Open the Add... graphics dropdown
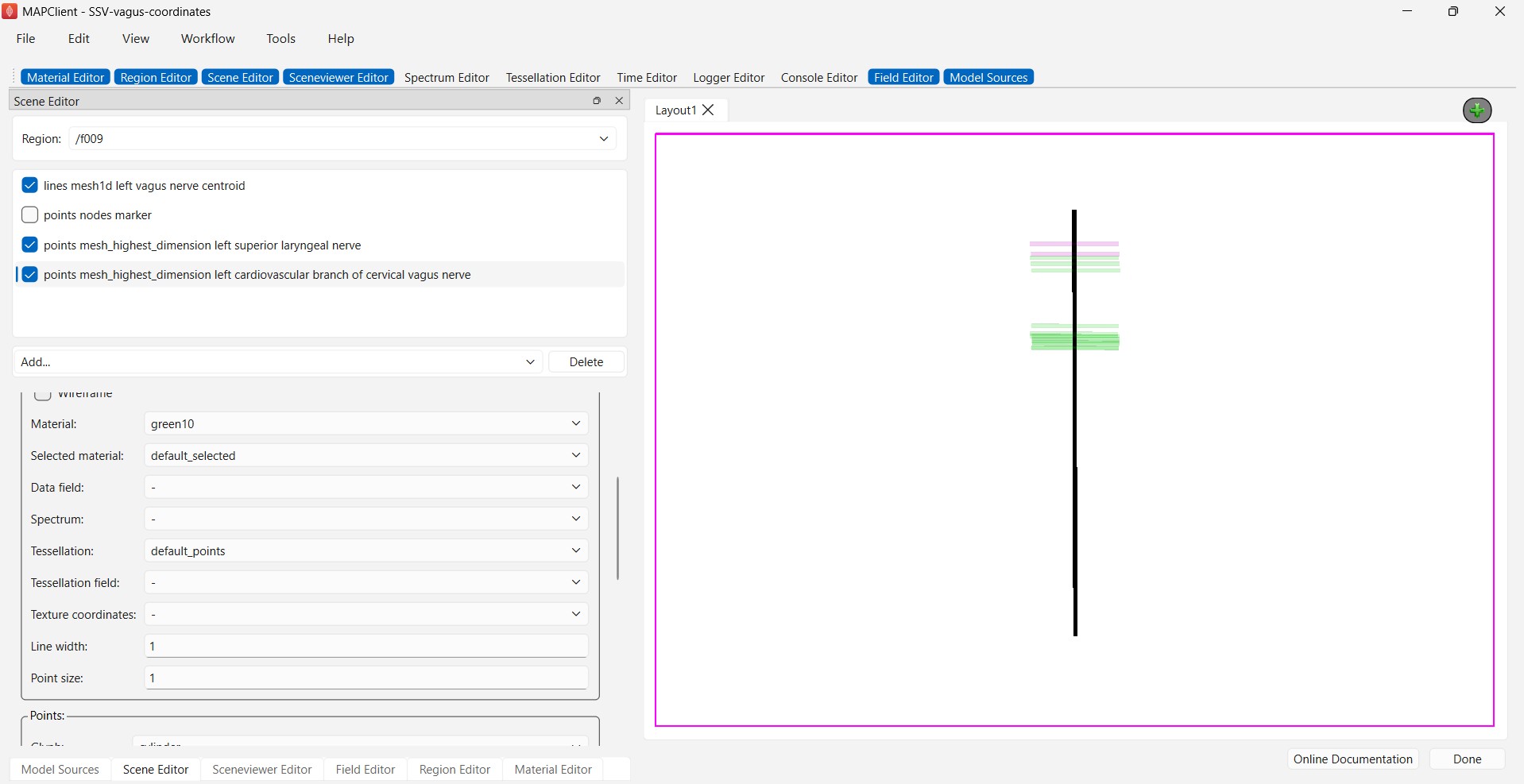1524x784 pixels. [278, 361]
